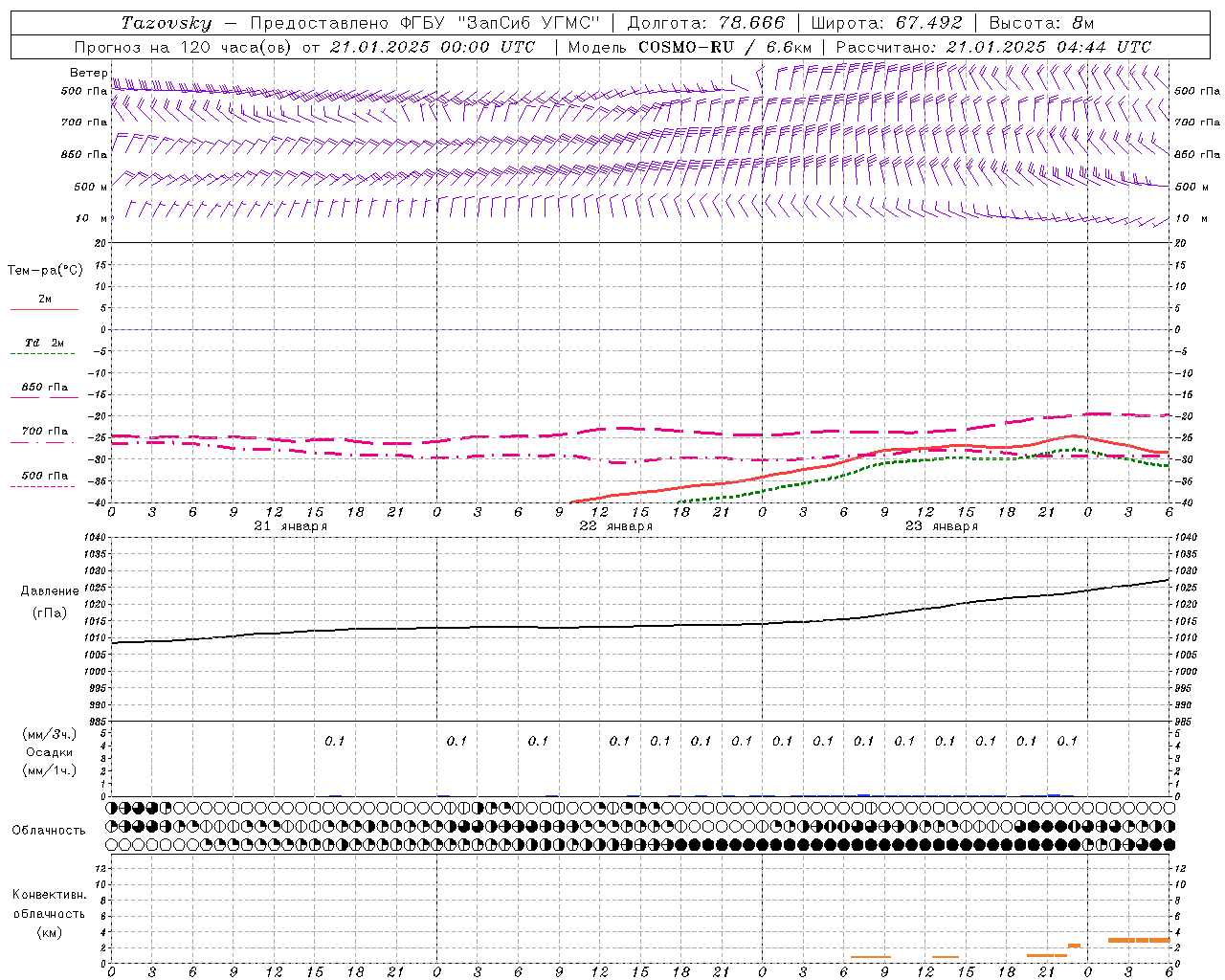Click the '(мм/3ч.)' precipitation unit label
The image size is (1225, 980).
pos(49,734)
